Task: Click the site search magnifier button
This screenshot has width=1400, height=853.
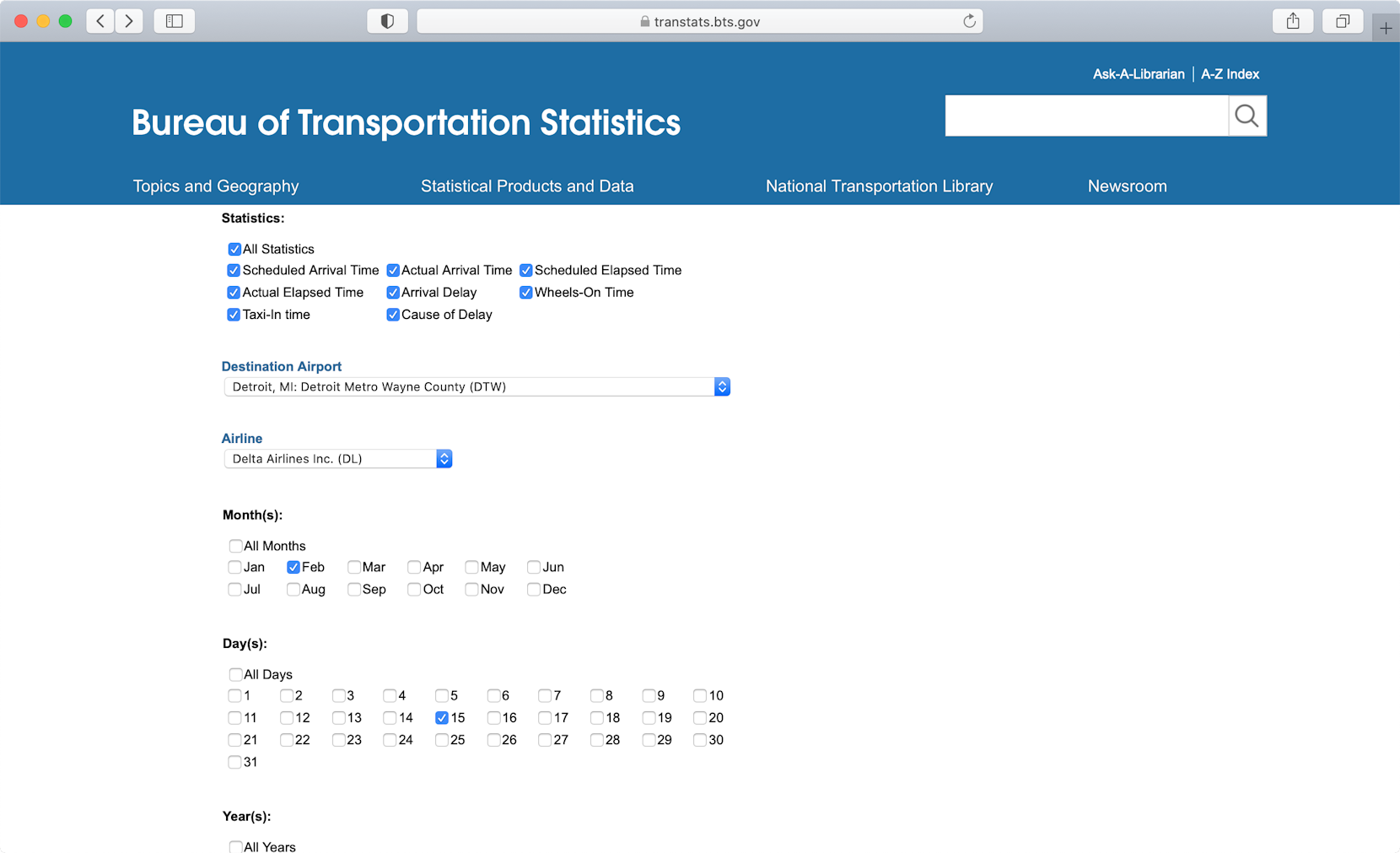Action: tap(1247, 116)
